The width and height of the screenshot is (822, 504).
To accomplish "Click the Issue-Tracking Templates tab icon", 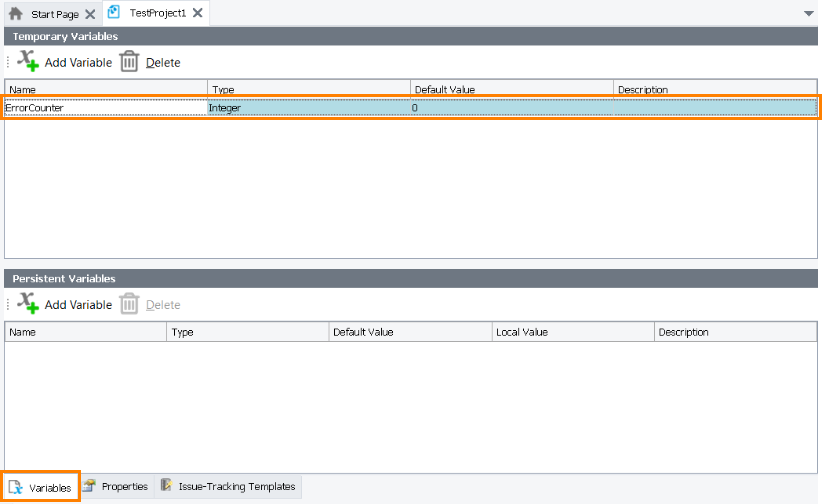I will [166, 487].
